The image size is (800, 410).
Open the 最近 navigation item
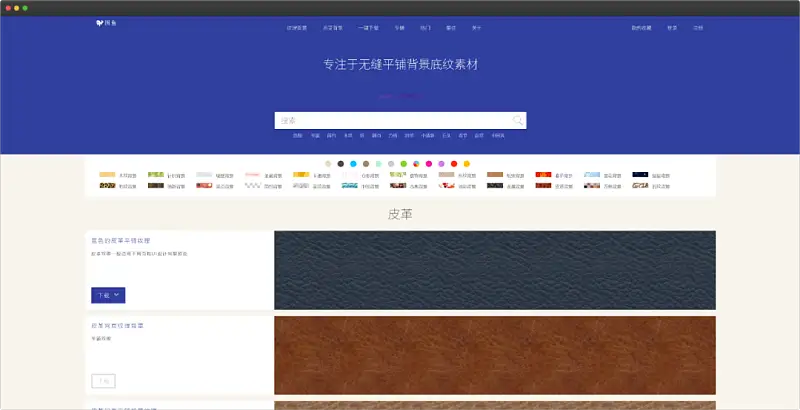point(451,28)
